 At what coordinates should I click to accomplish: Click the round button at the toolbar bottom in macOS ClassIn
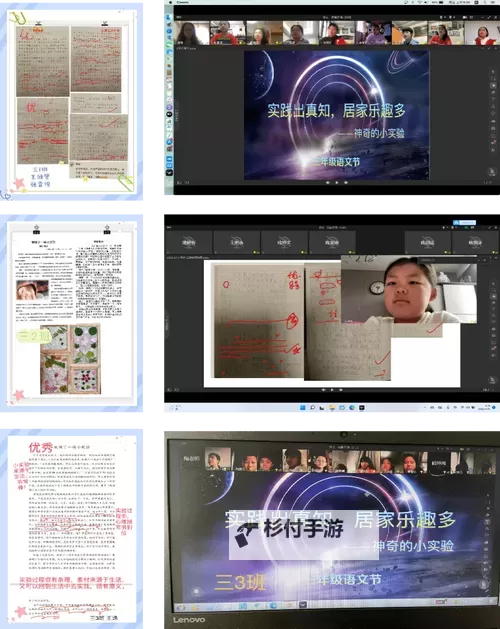492,172
